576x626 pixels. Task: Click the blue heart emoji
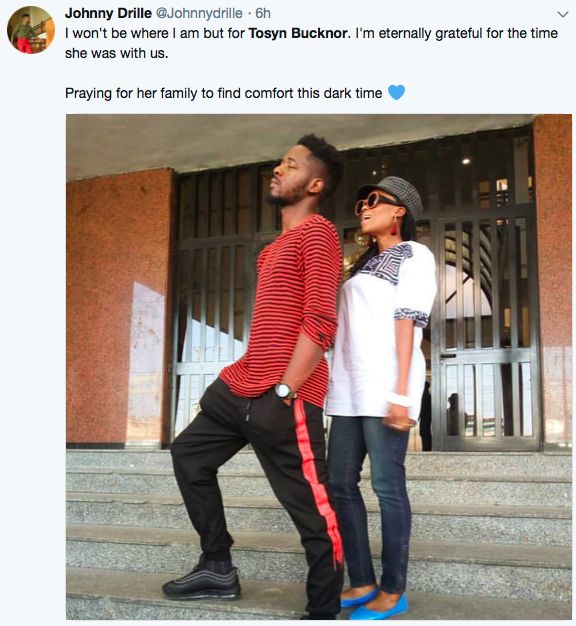[396, 93]
